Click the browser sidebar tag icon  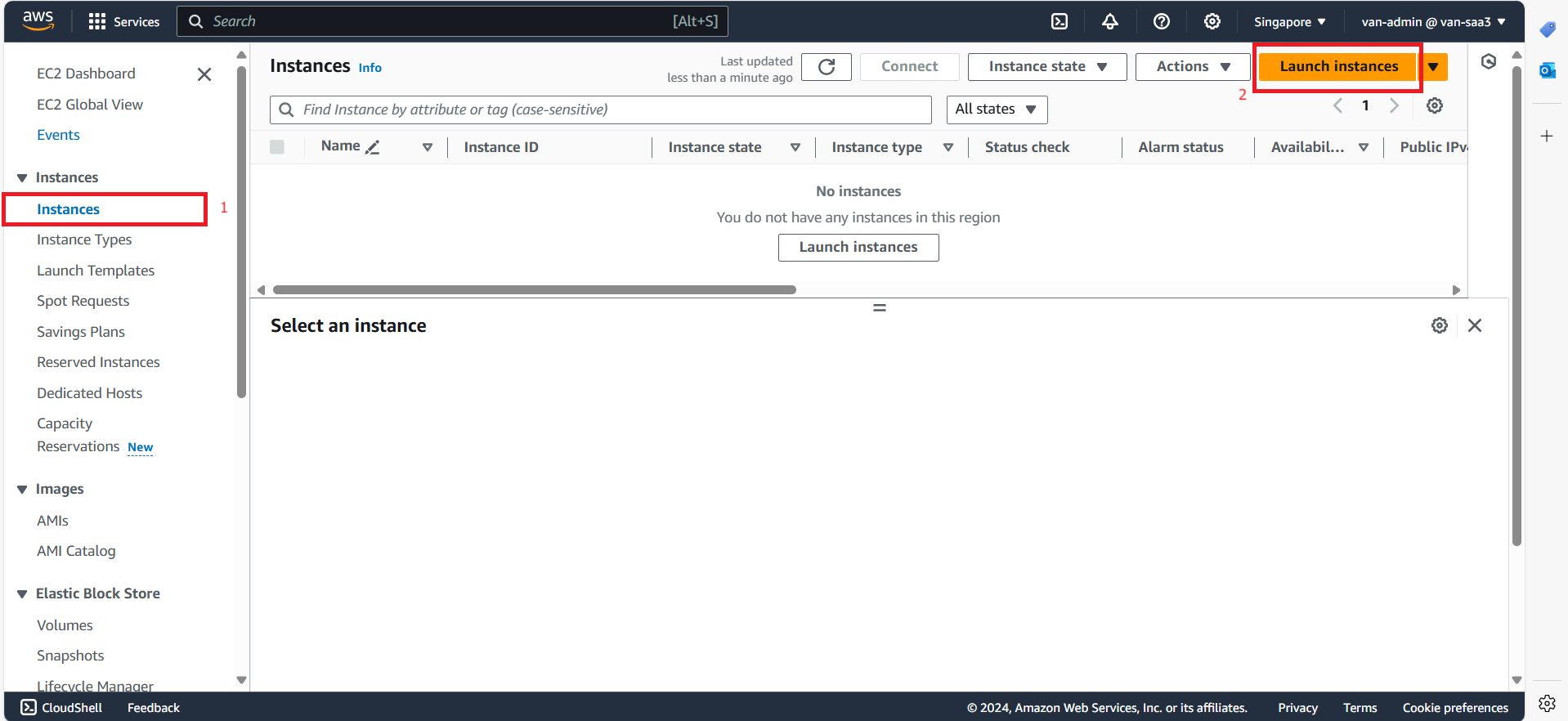[x=1548, y=29]
